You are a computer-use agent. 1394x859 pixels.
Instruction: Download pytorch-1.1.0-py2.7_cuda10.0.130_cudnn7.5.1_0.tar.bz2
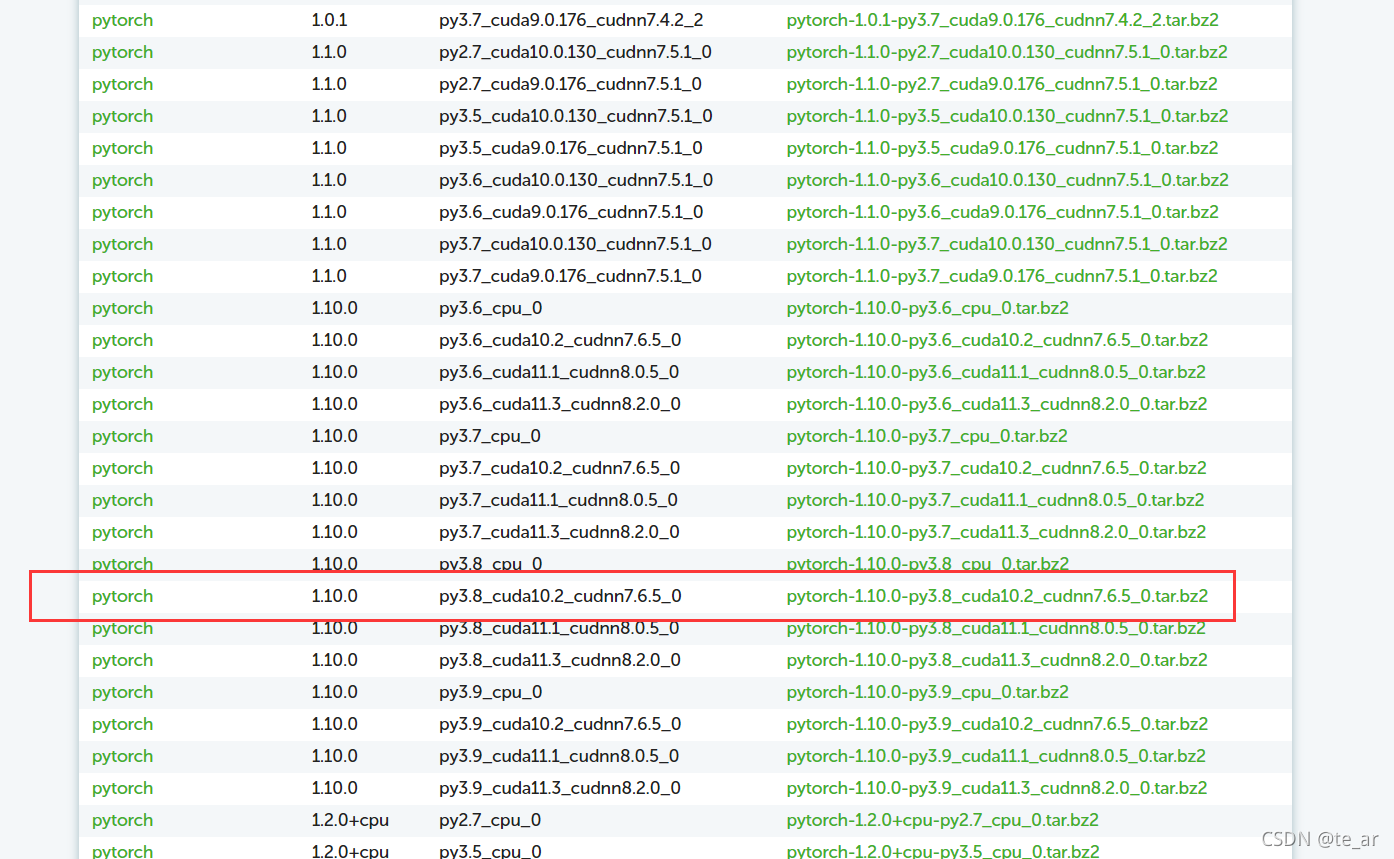(1007, 52)
